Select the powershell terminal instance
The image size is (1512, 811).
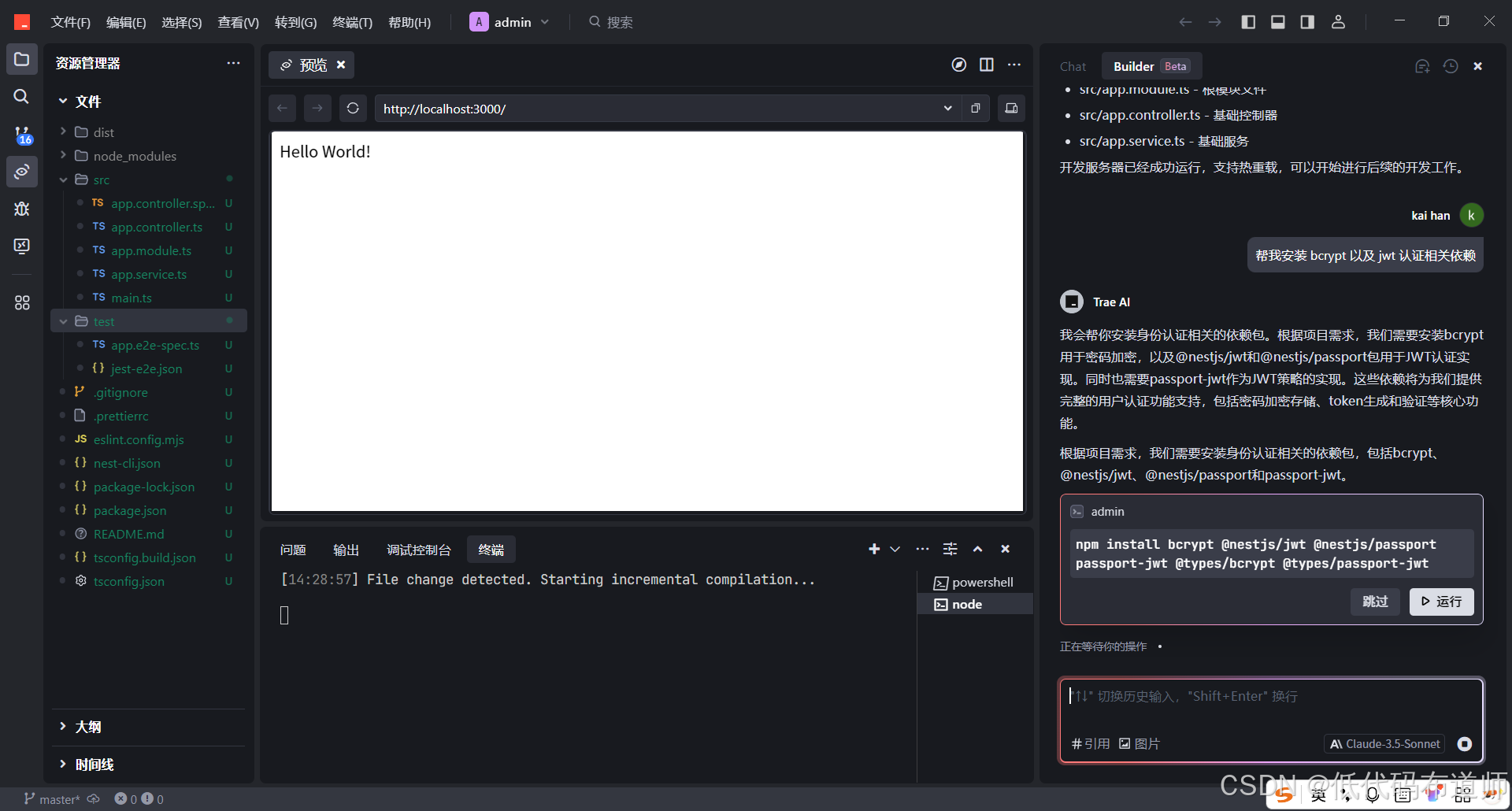click(975, 583)
